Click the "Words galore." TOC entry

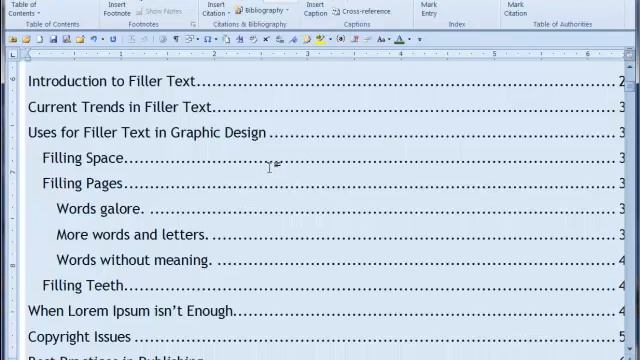point(340,209)
